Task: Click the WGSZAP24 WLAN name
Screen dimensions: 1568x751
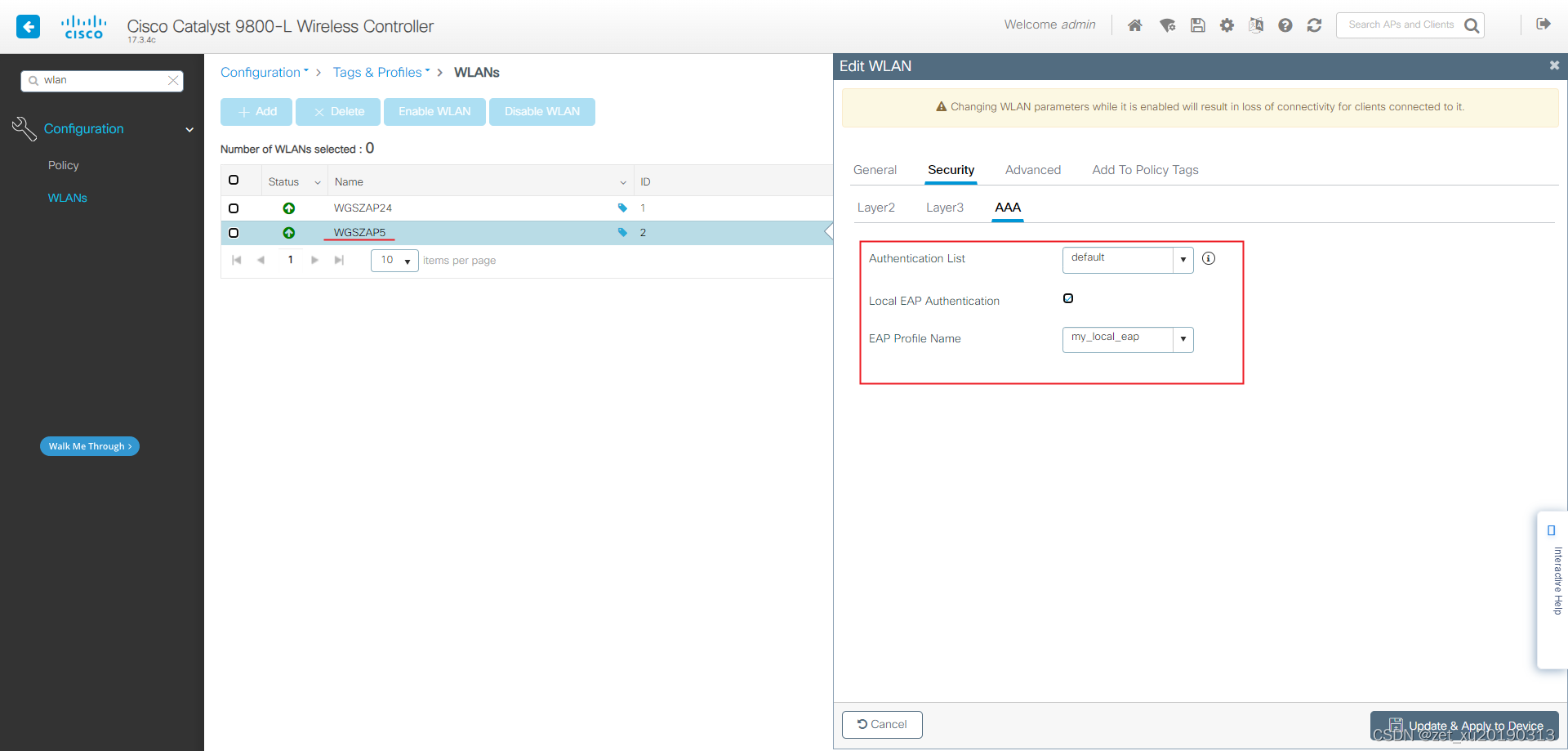Action: point(363,208)
